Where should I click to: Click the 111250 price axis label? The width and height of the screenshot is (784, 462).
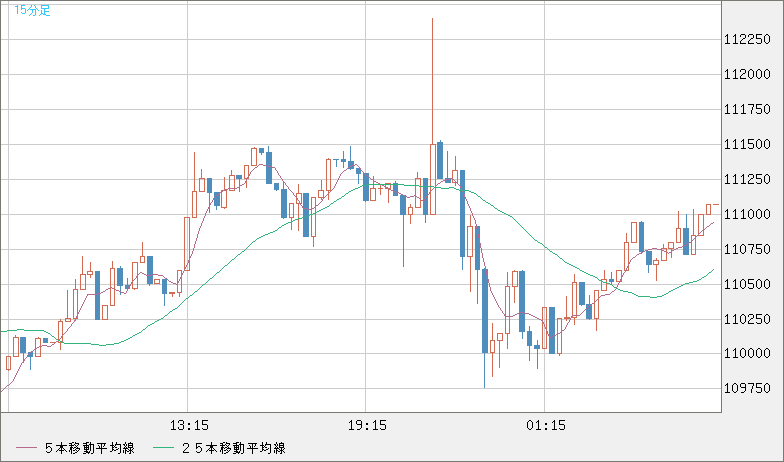click(x=745, y=179)
